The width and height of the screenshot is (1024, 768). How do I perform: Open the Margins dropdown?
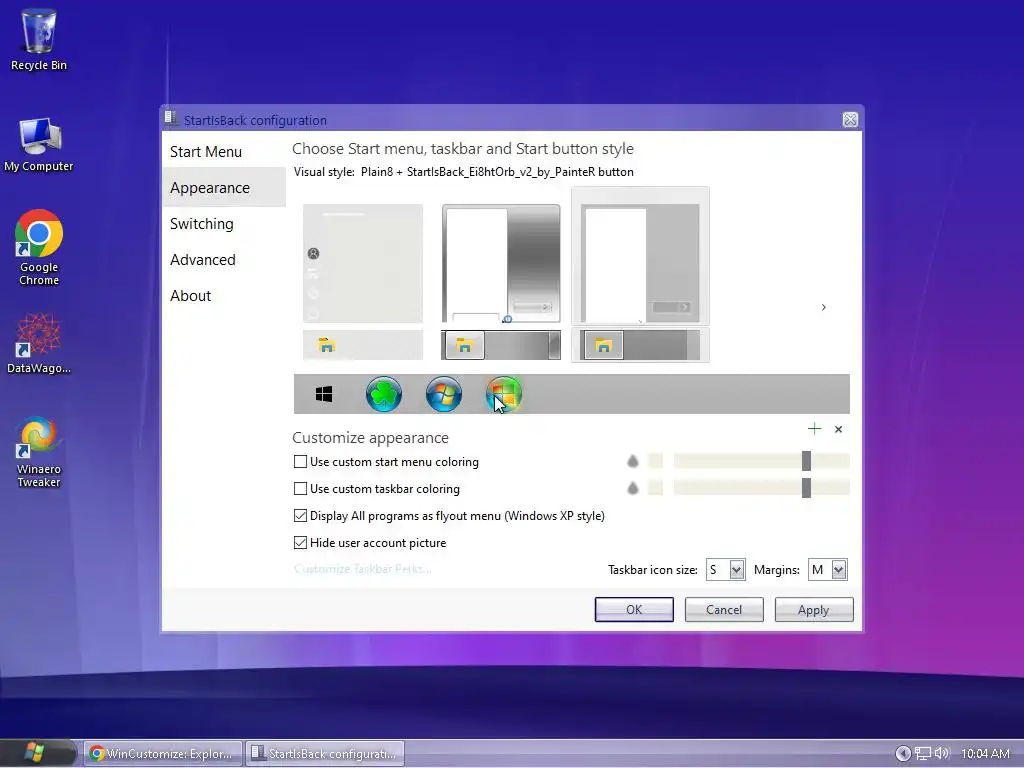[x=827, y=569]
